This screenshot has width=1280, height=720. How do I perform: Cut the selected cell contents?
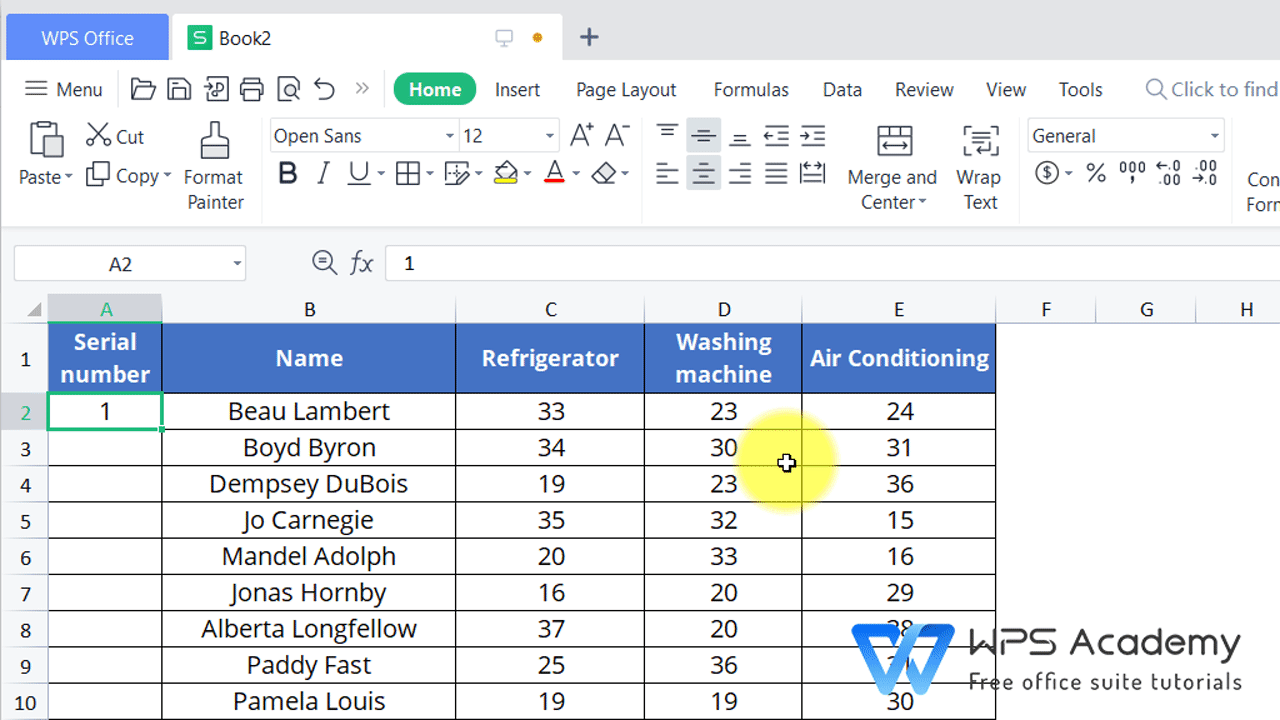115,136
